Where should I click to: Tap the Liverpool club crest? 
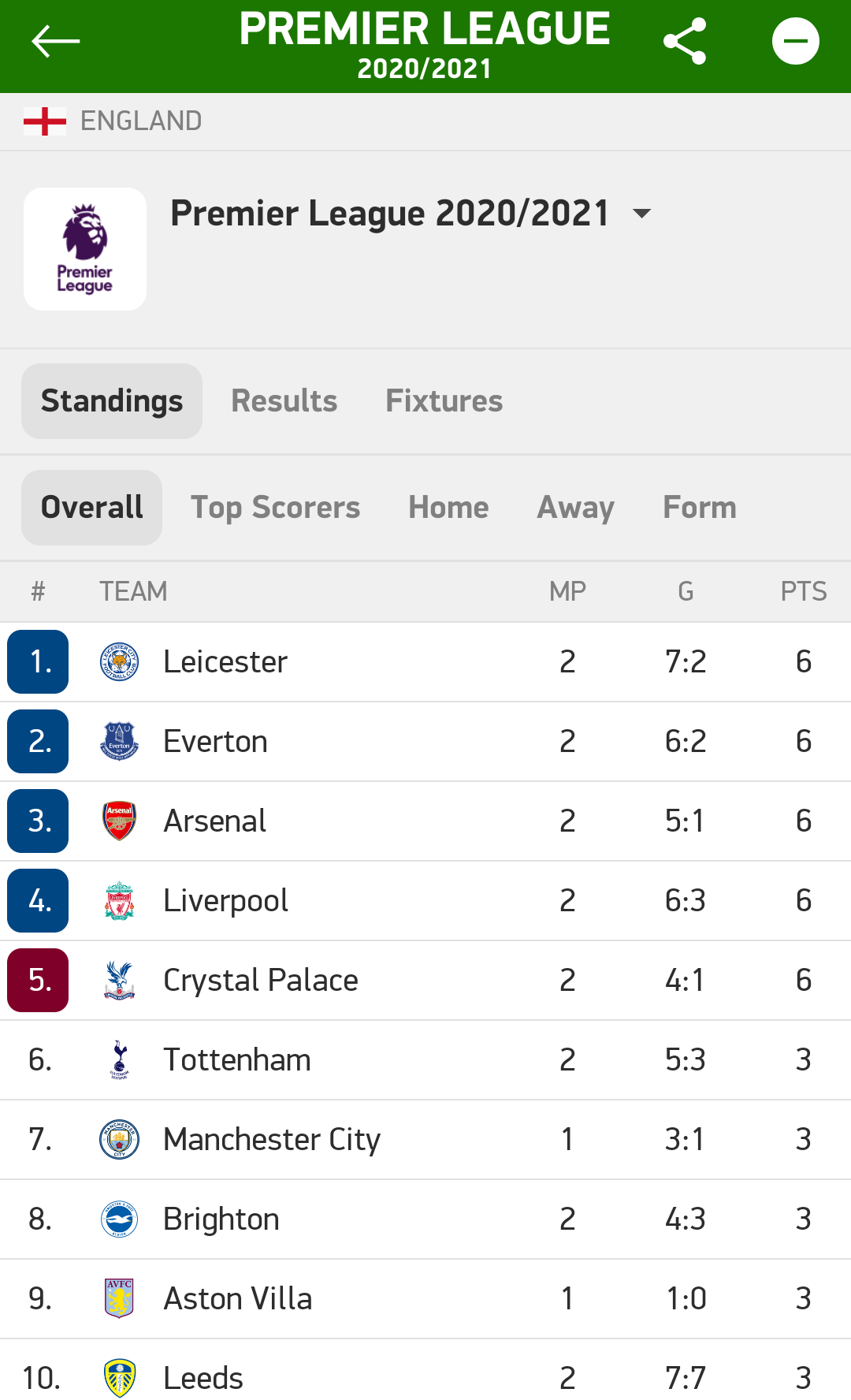120,901
